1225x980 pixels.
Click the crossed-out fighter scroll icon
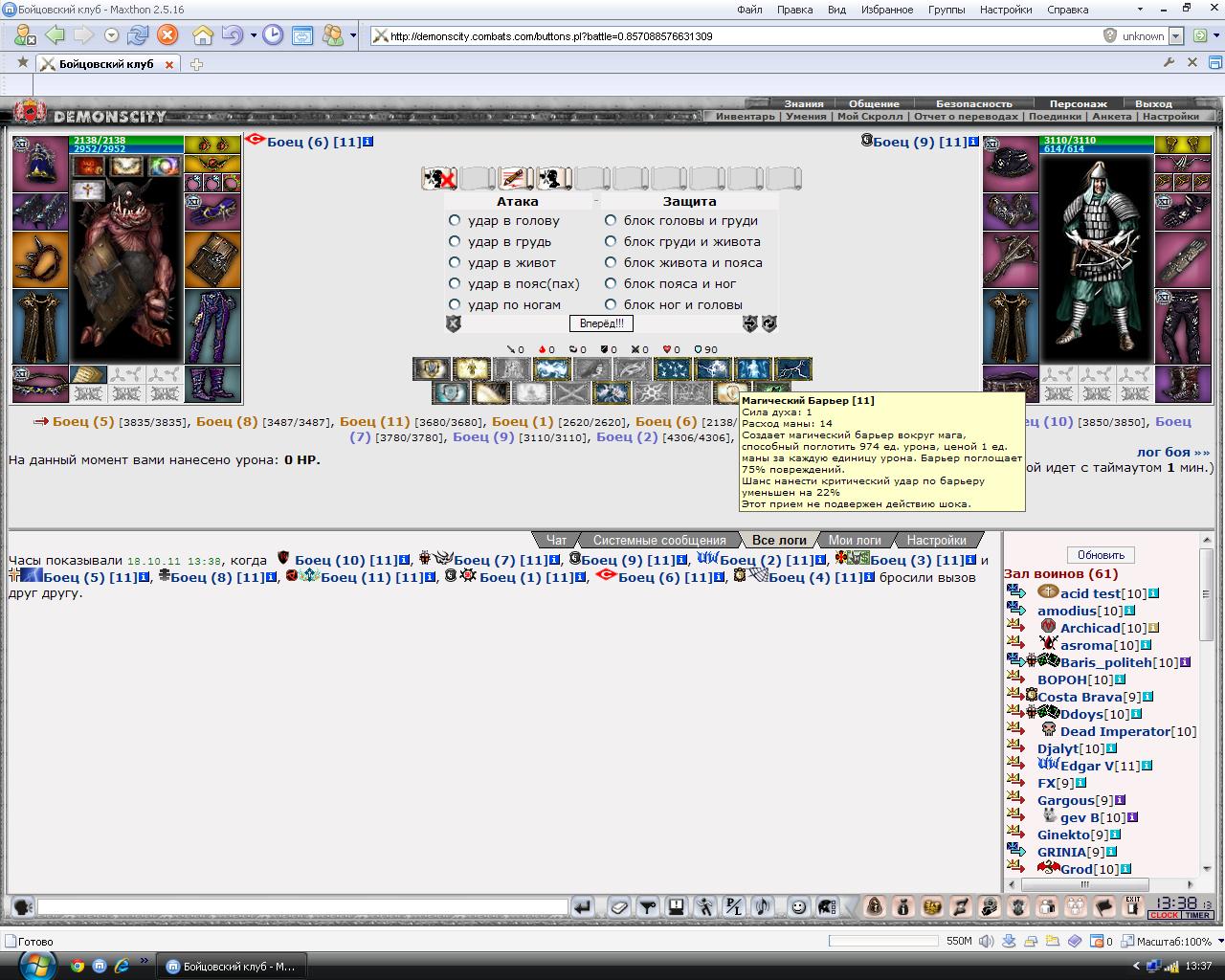click(x=439, y=178)
